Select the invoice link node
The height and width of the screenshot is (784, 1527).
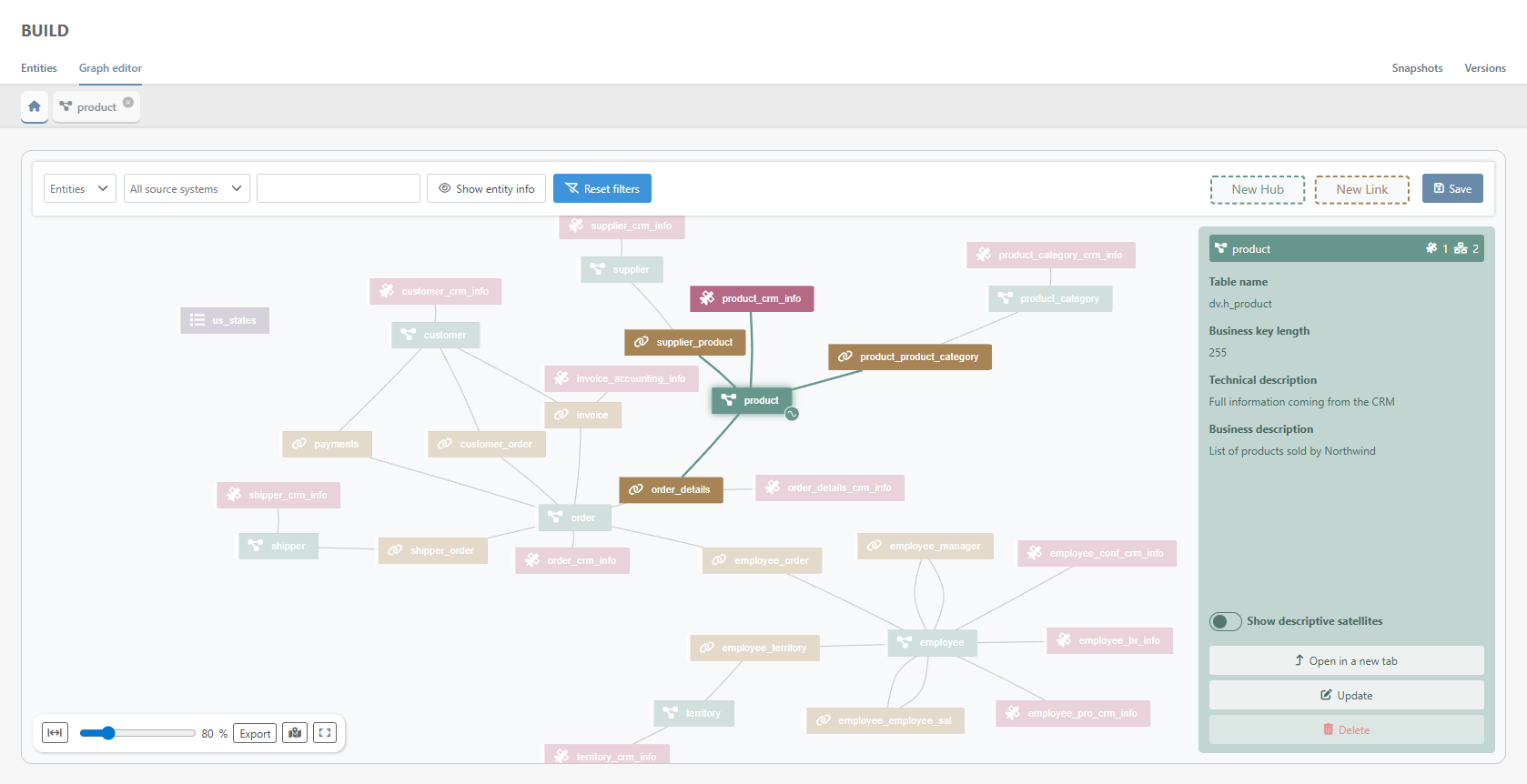tap(582, 415)
